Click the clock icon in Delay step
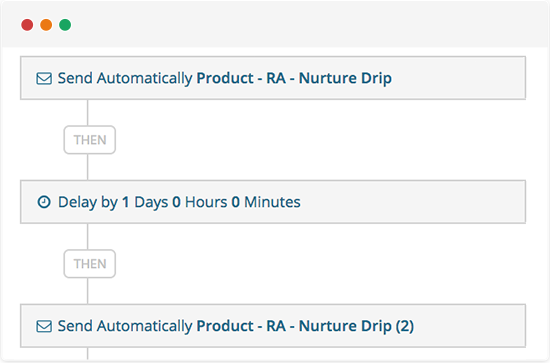550x363 pixels. (x=44, y=202)
